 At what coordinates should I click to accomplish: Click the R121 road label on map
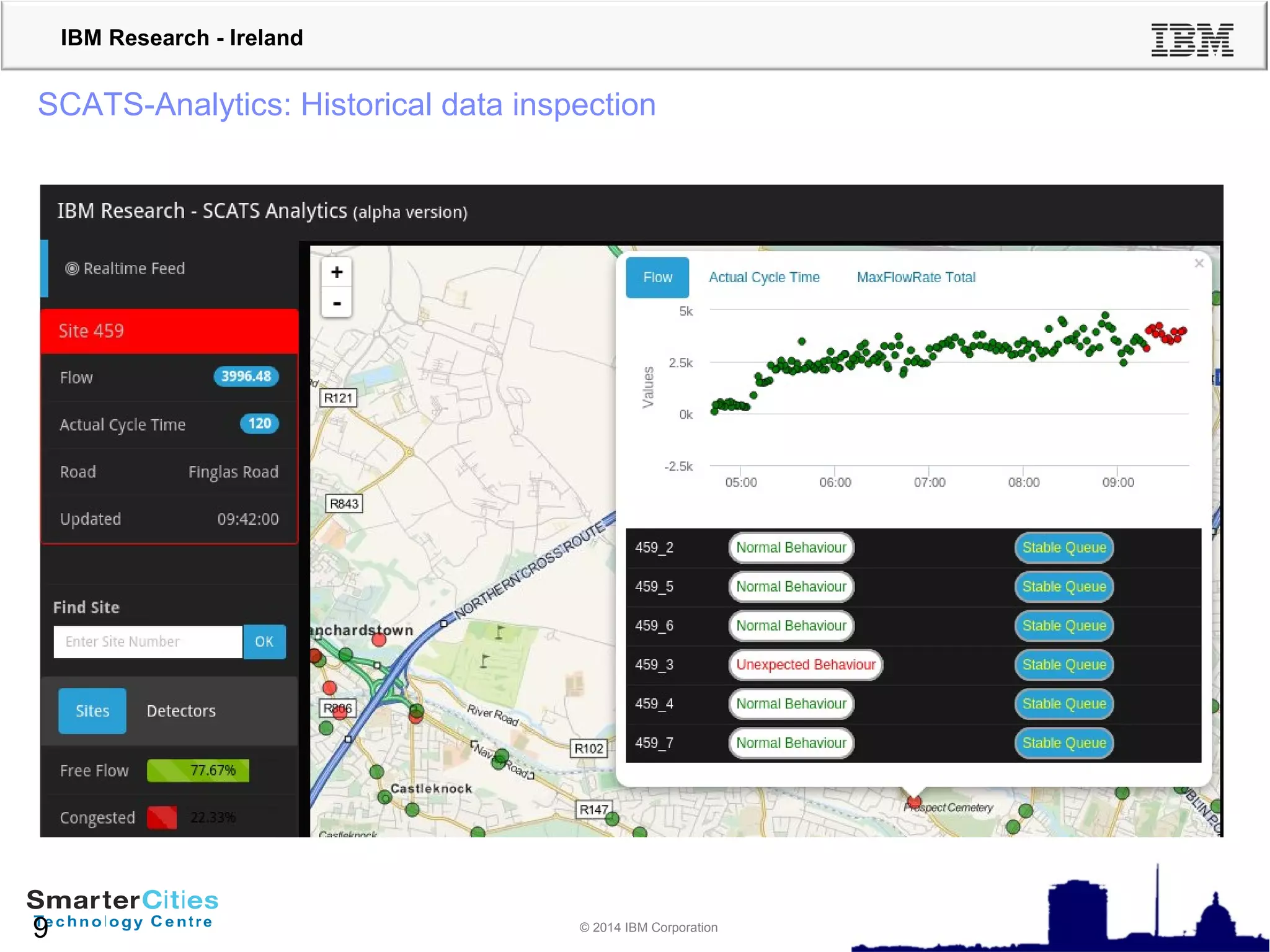[338, 398]
